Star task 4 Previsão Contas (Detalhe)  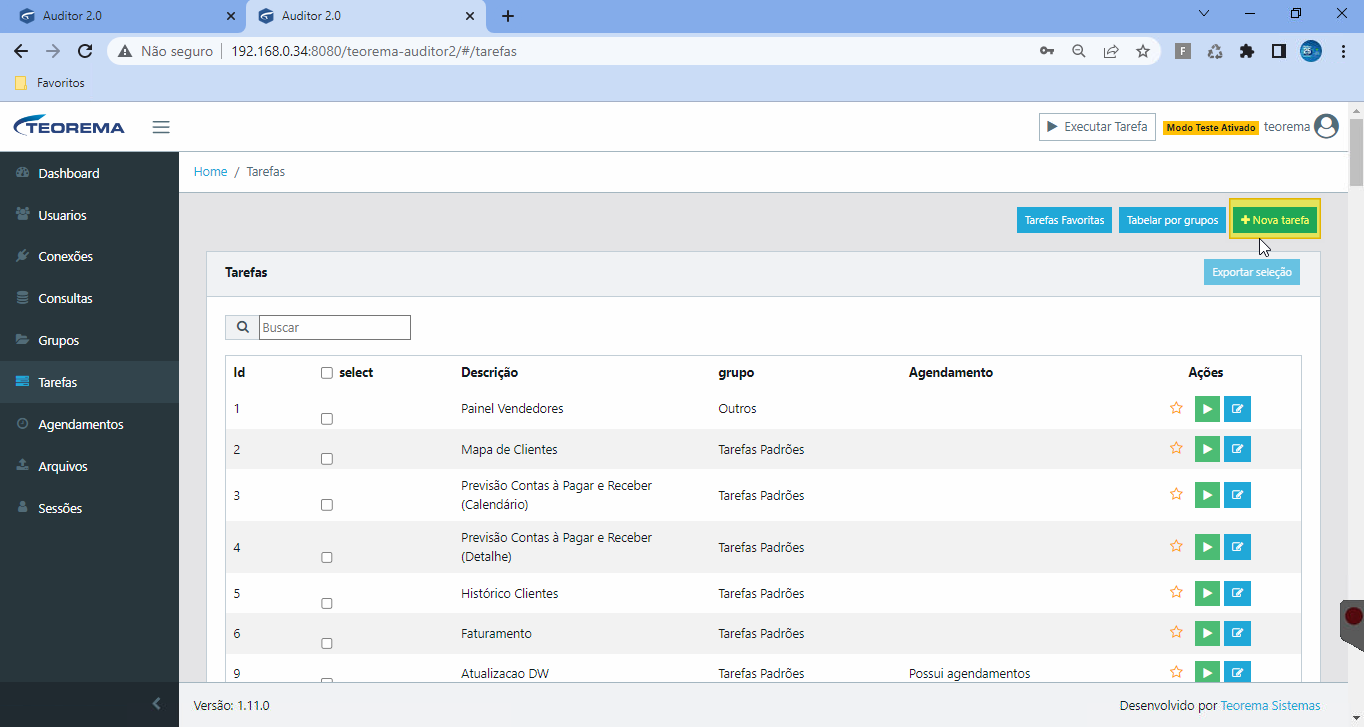pyautogui.click(x=1176, y=546)
